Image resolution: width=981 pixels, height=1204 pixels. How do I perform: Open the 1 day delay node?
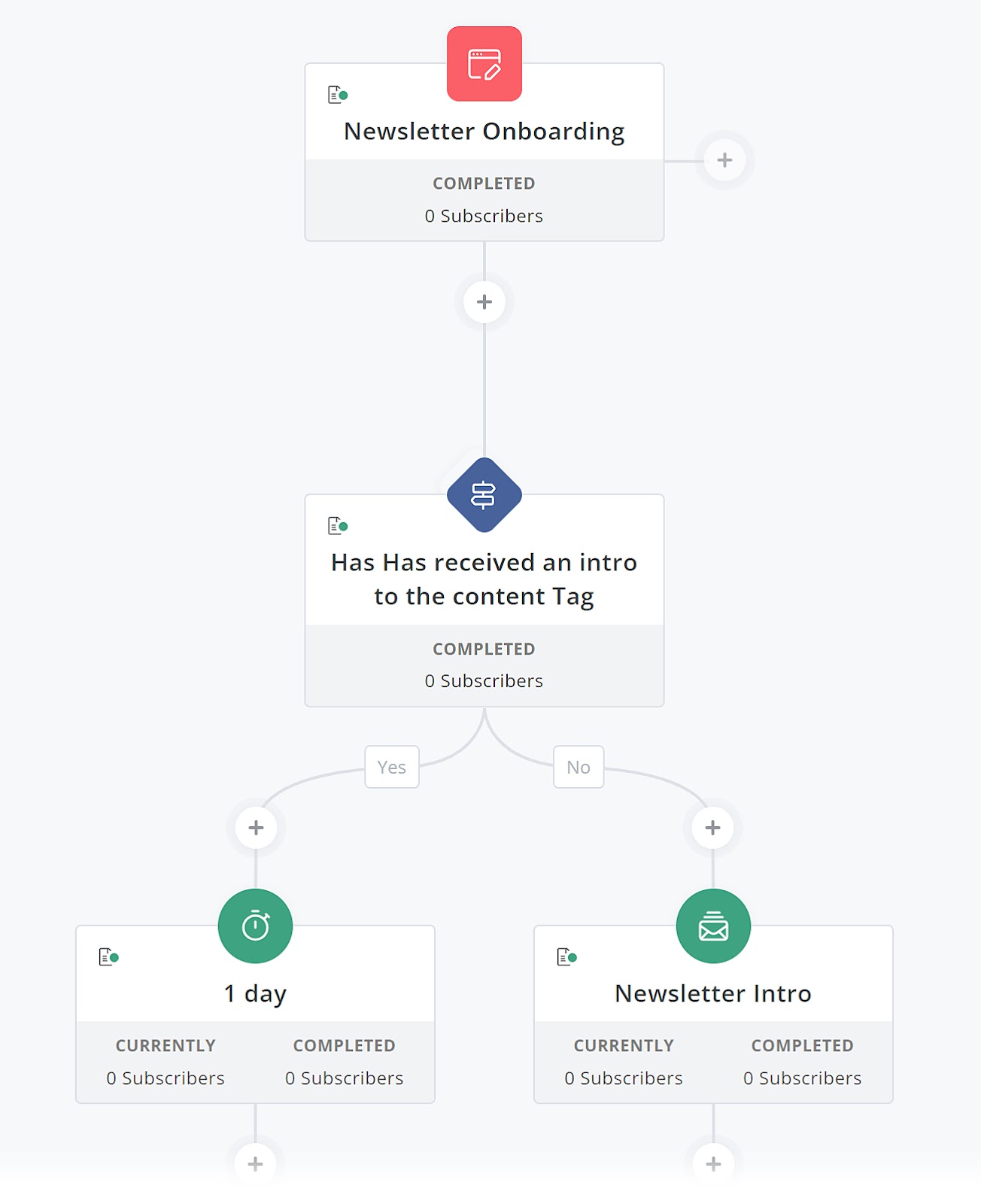pos(255,993)
